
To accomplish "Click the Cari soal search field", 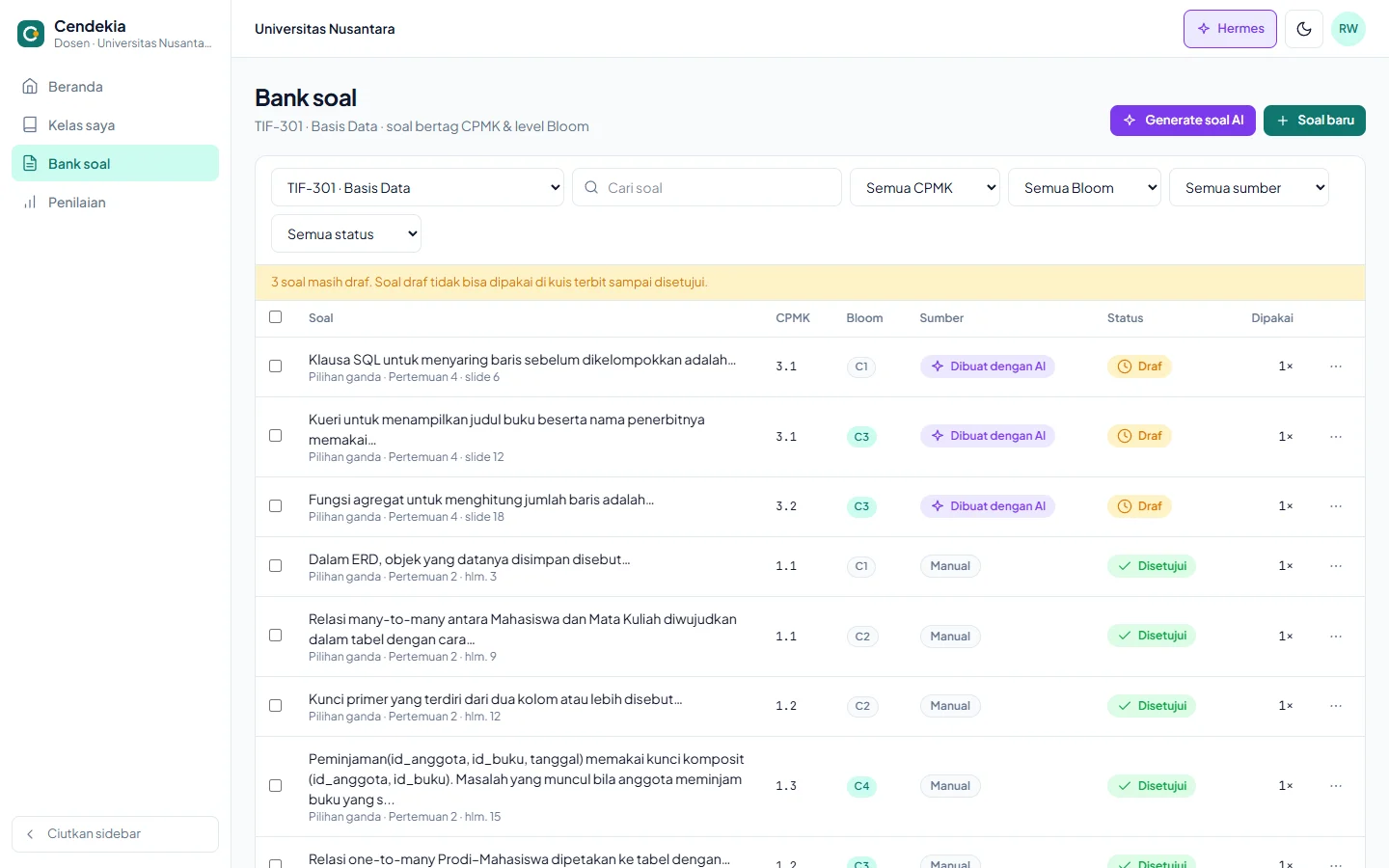I will (707, 187).
